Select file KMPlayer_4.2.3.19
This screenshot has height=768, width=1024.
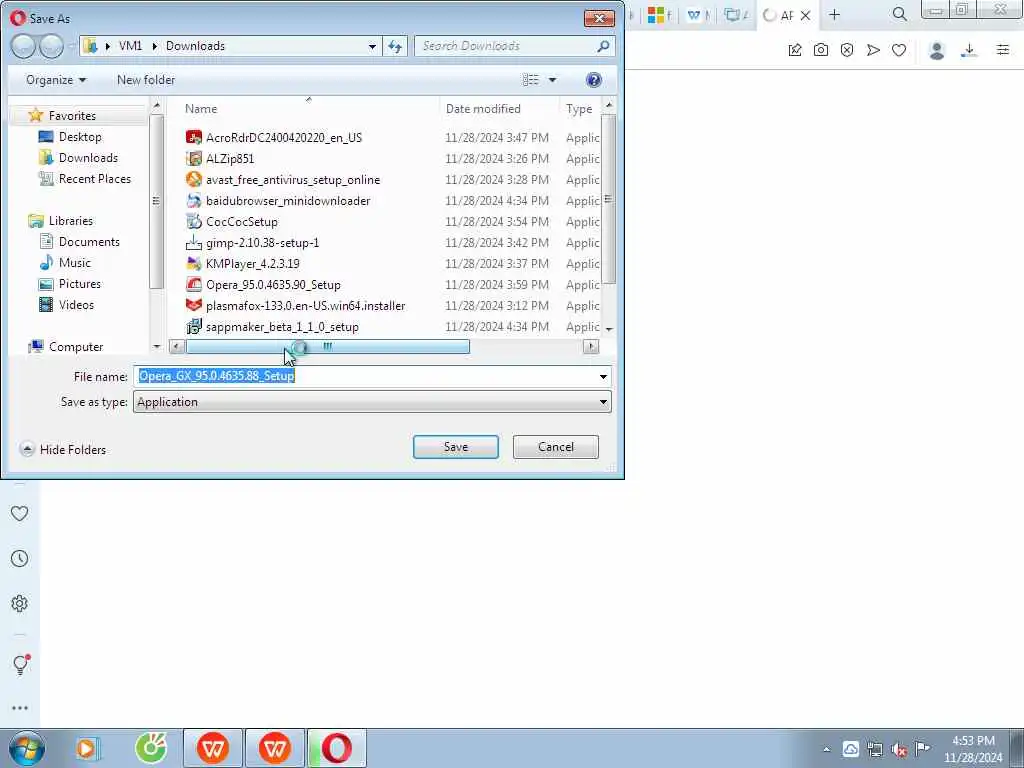coord(253,263)
